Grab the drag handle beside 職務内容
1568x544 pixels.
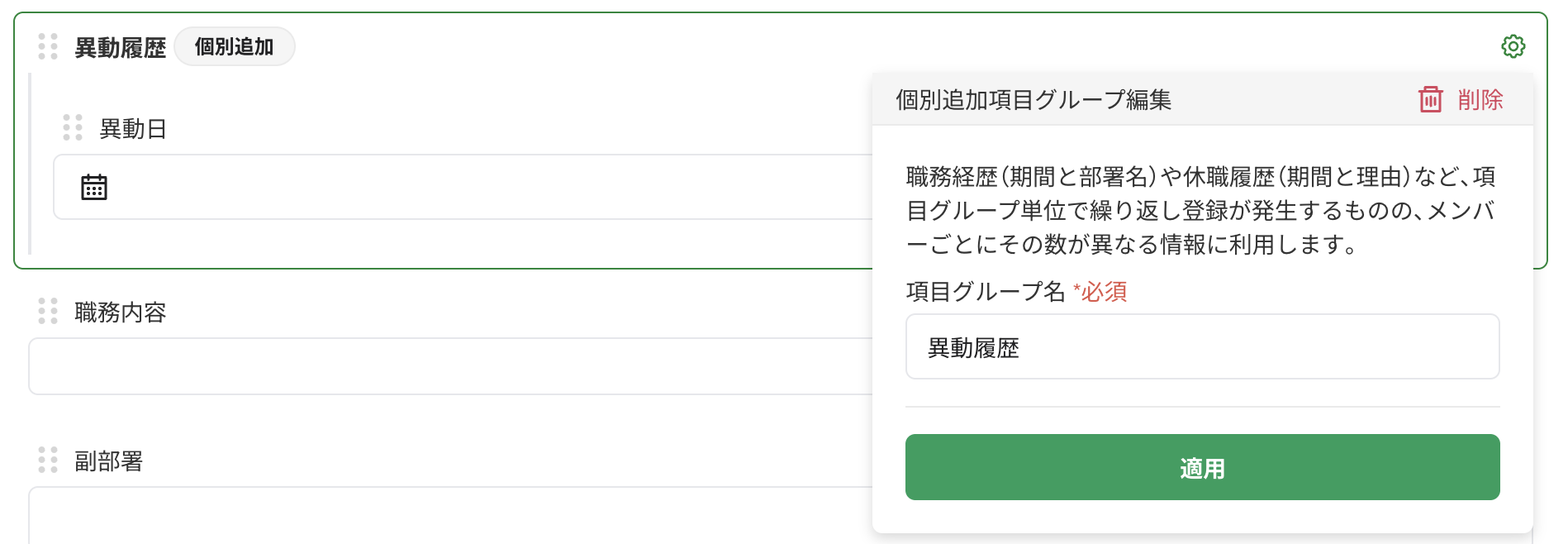(47, 313)
